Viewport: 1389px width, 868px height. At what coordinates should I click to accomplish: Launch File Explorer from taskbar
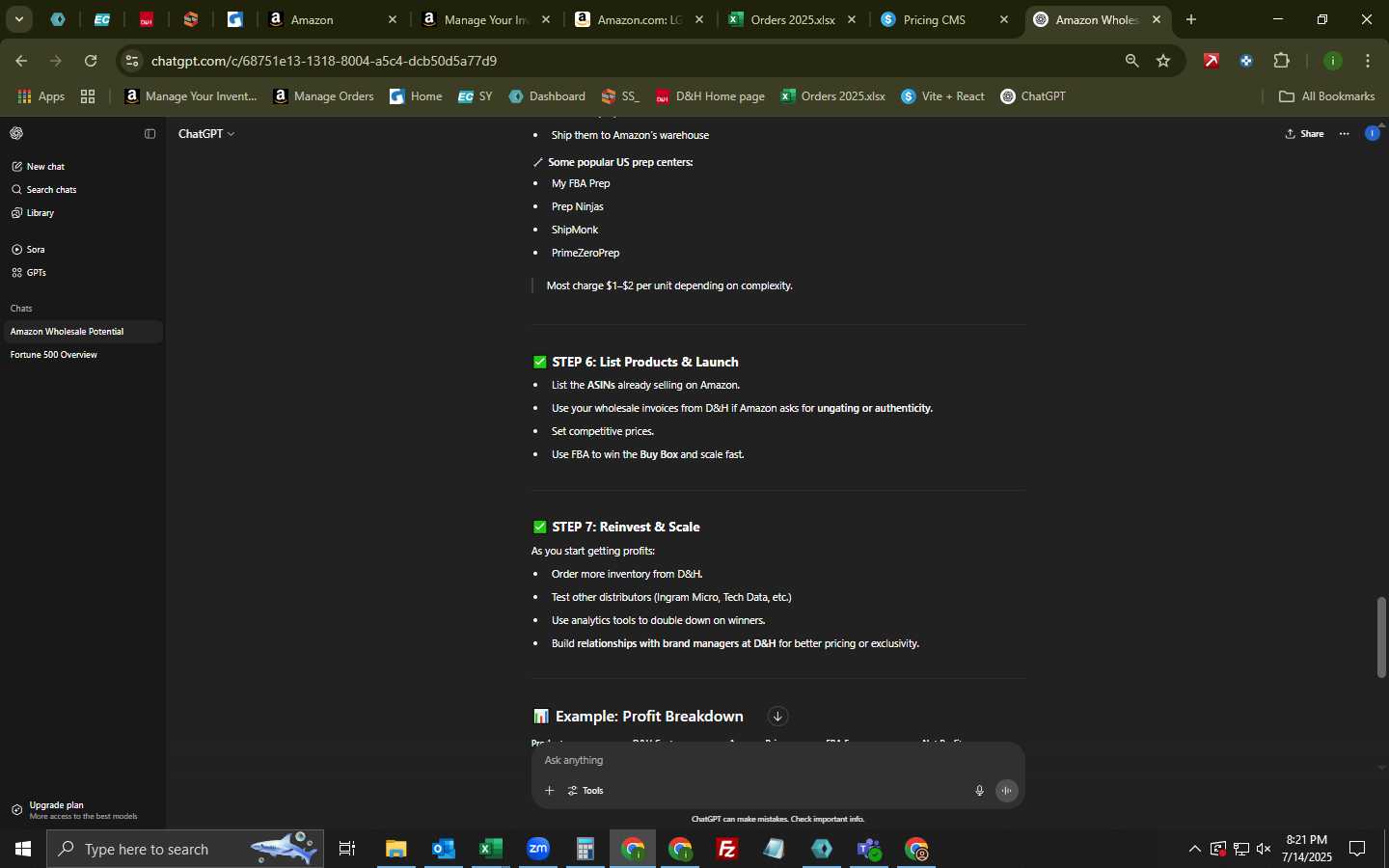pyautogui.click(x=396, y=849)
